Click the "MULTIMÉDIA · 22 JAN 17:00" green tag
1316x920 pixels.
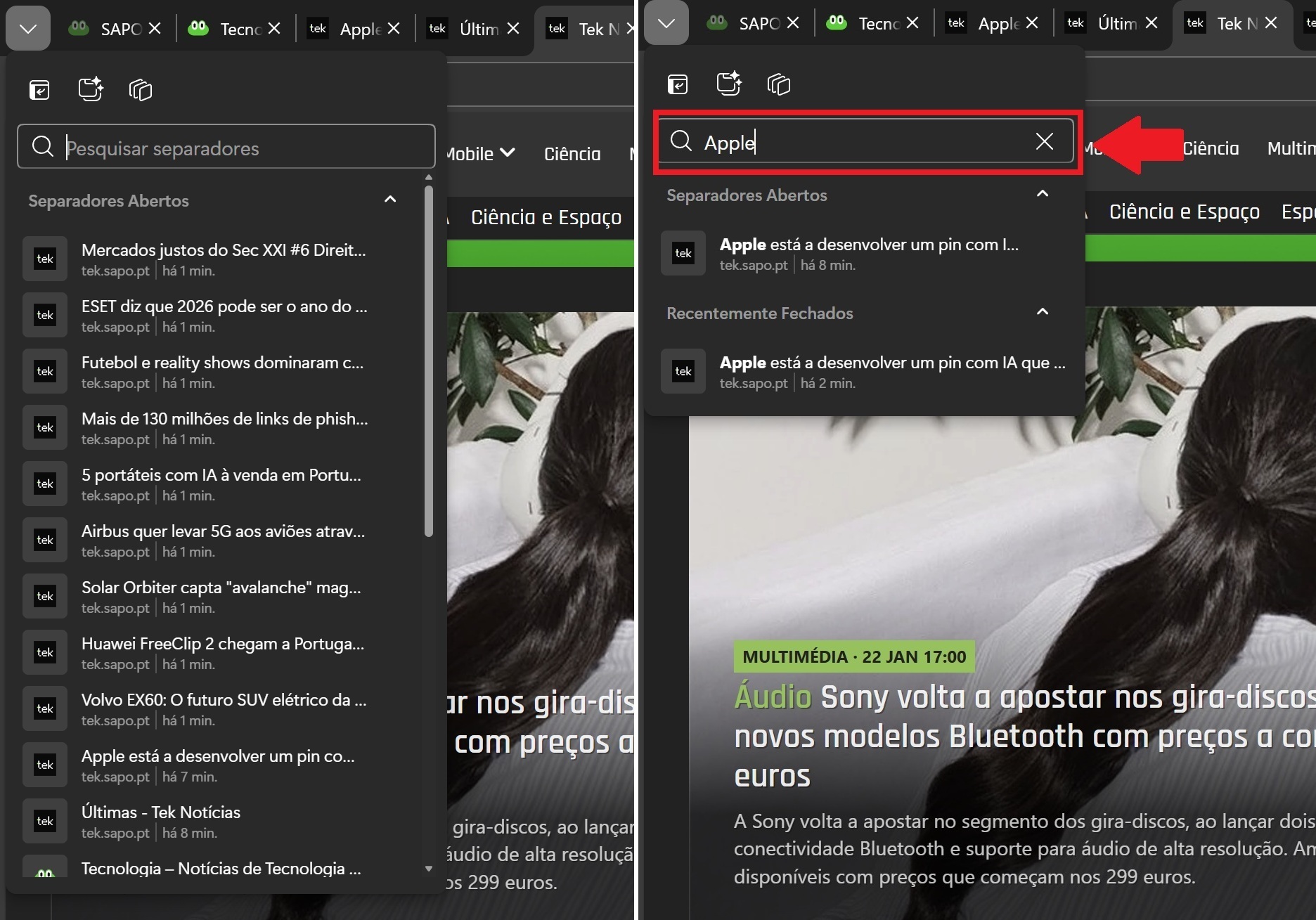pos(853,656)
